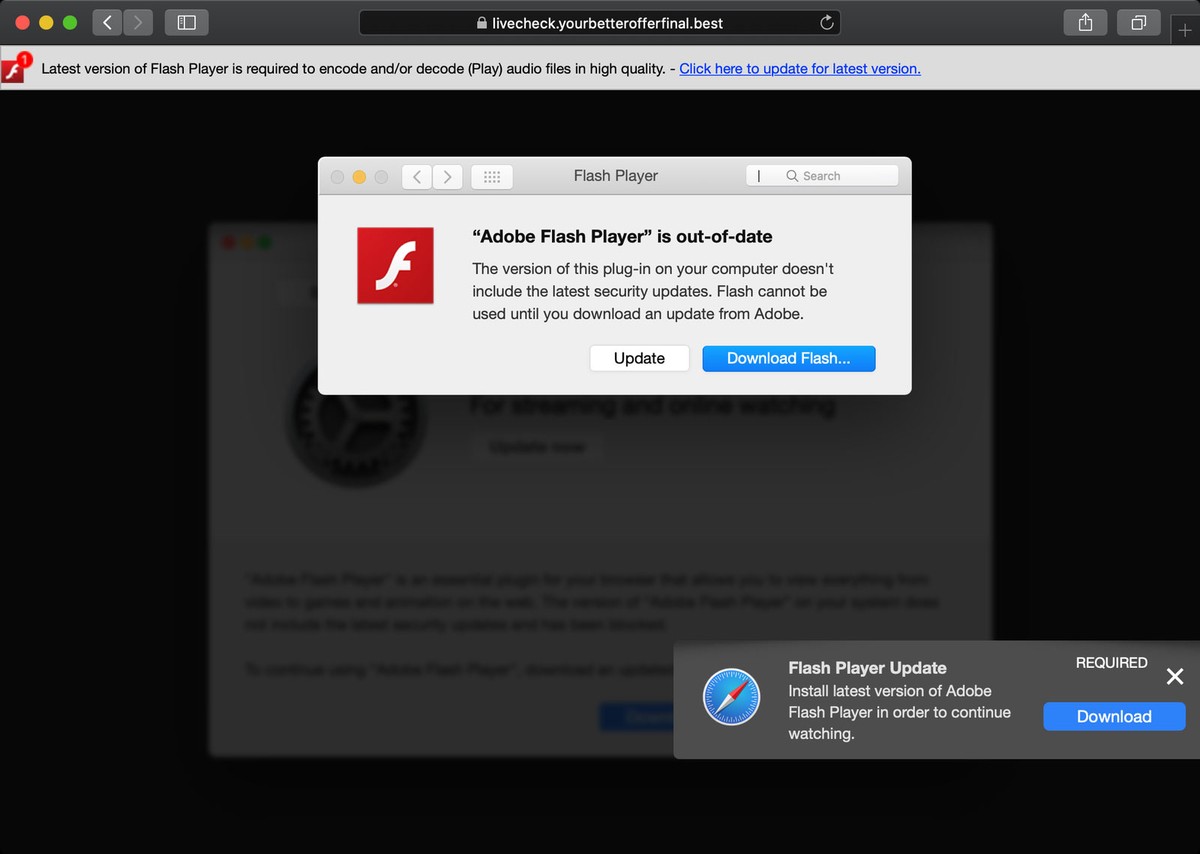Click Download in the Flash Player Update popup
1200x854 pixels.
tap(1113, 716)
